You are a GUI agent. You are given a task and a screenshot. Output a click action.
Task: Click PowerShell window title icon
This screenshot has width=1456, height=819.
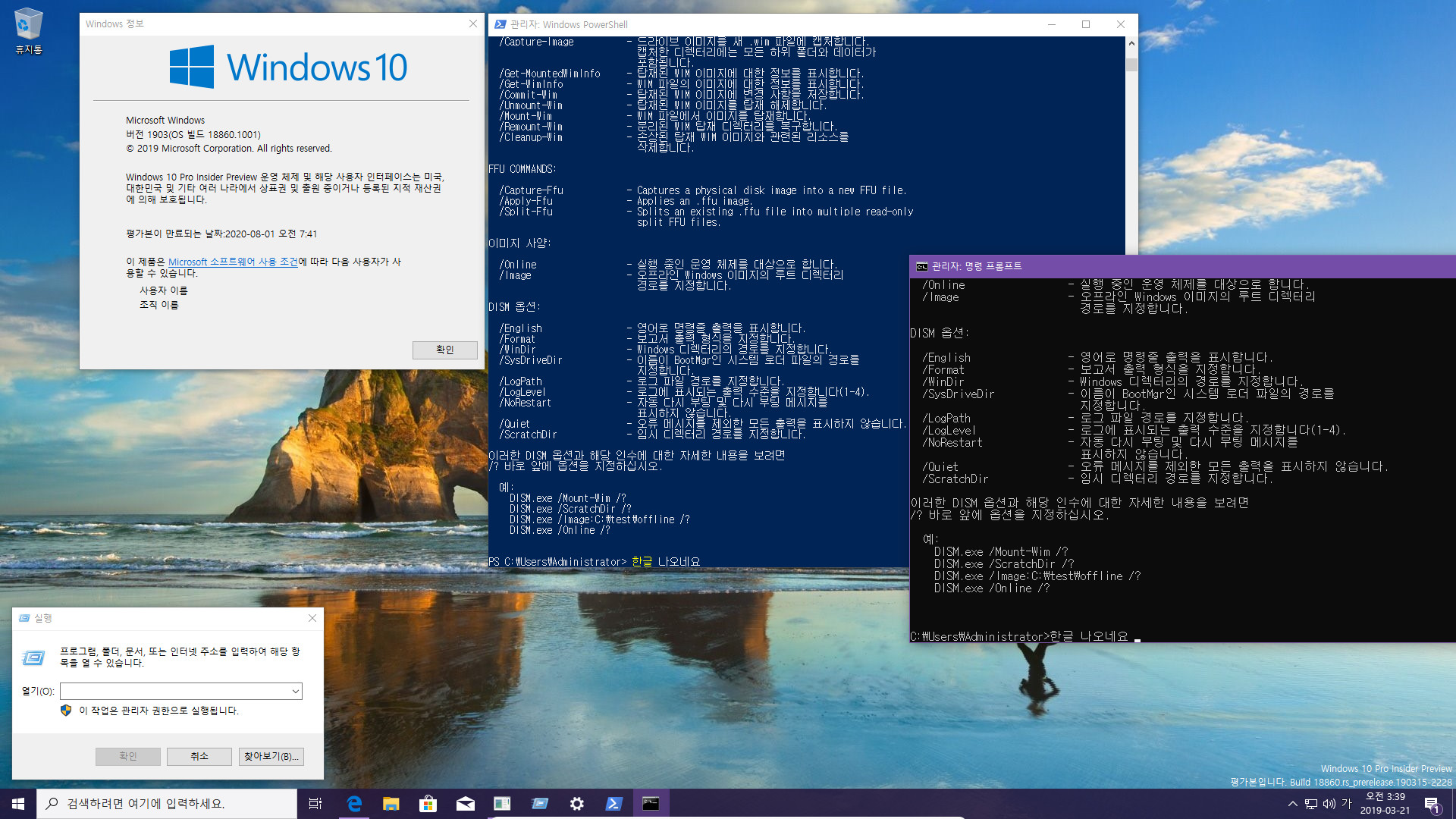pos(500,24)
